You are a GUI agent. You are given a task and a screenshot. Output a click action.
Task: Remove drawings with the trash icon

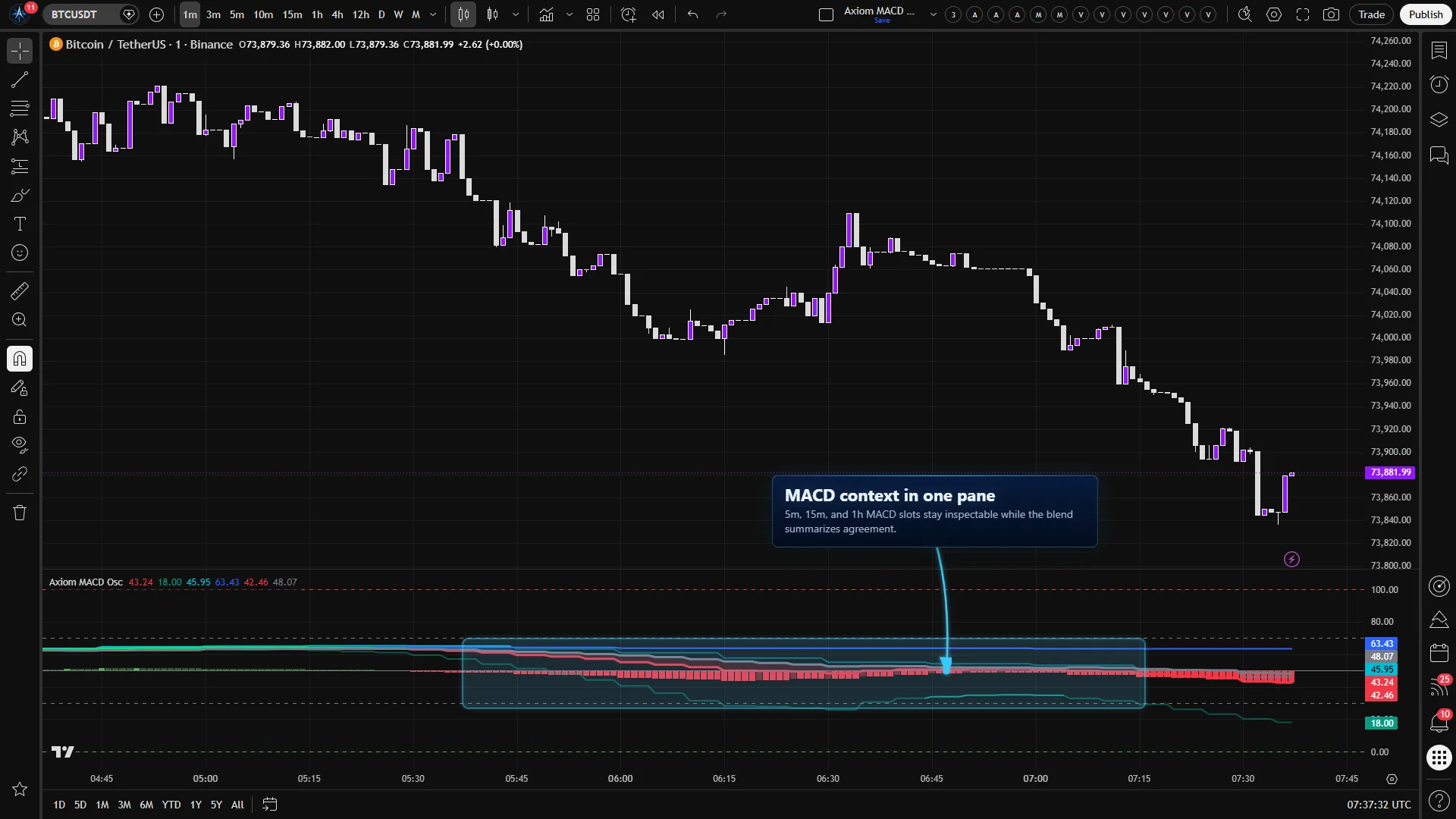pos(20,513)
